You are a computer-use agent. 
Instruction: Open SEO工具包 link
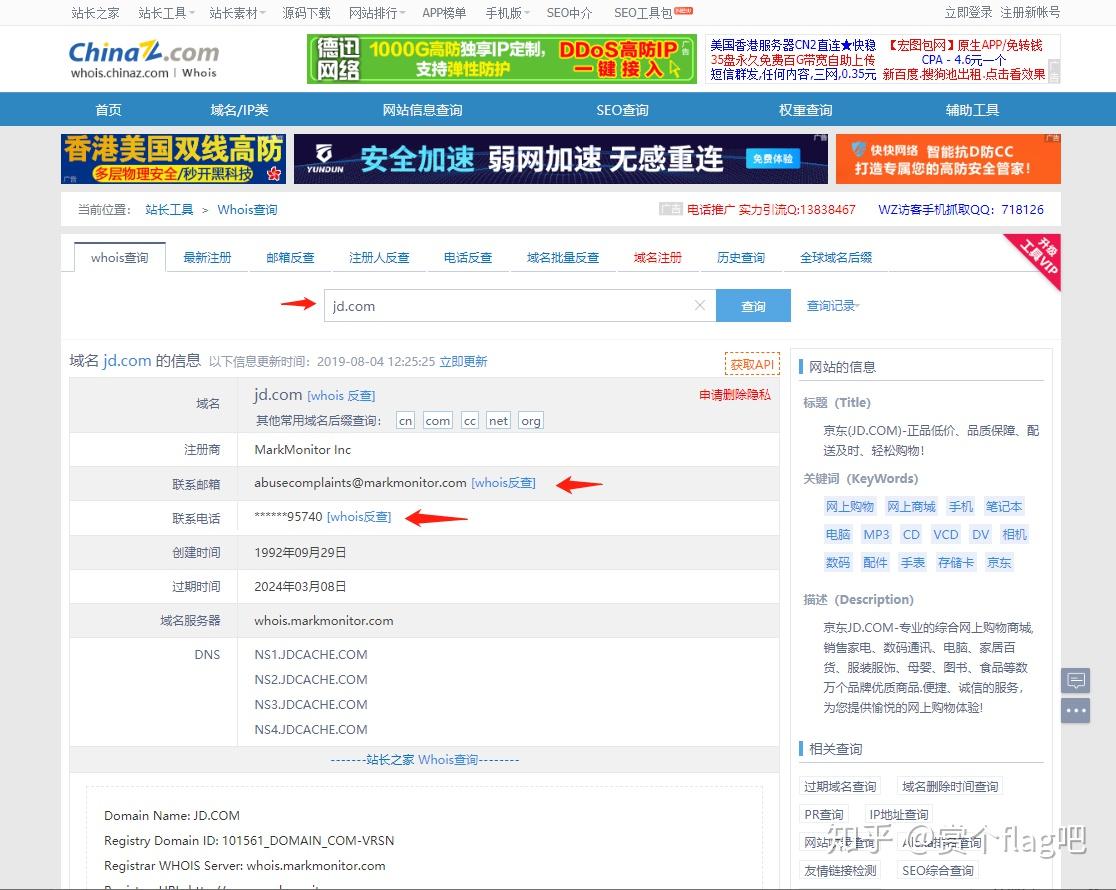[643, 13]
